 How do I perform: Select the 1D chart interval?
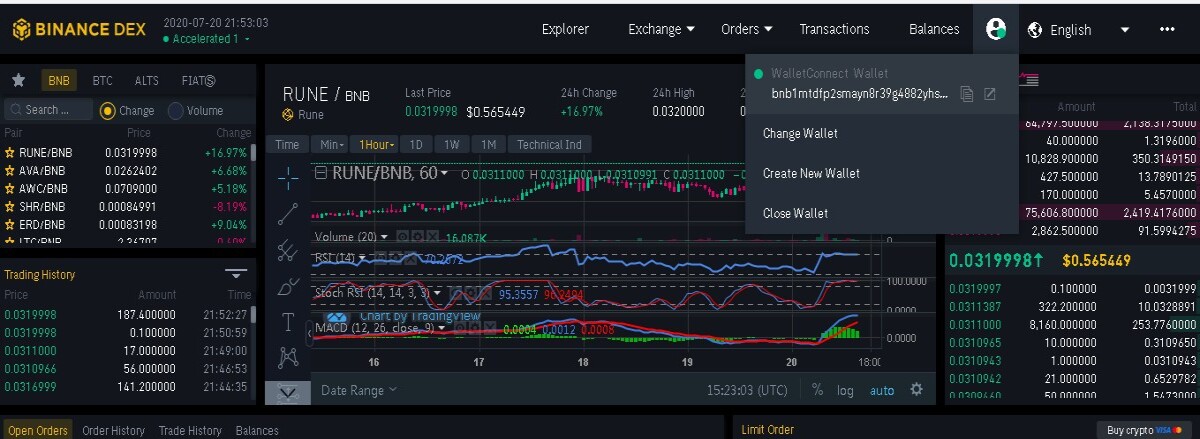coord(417,144)
